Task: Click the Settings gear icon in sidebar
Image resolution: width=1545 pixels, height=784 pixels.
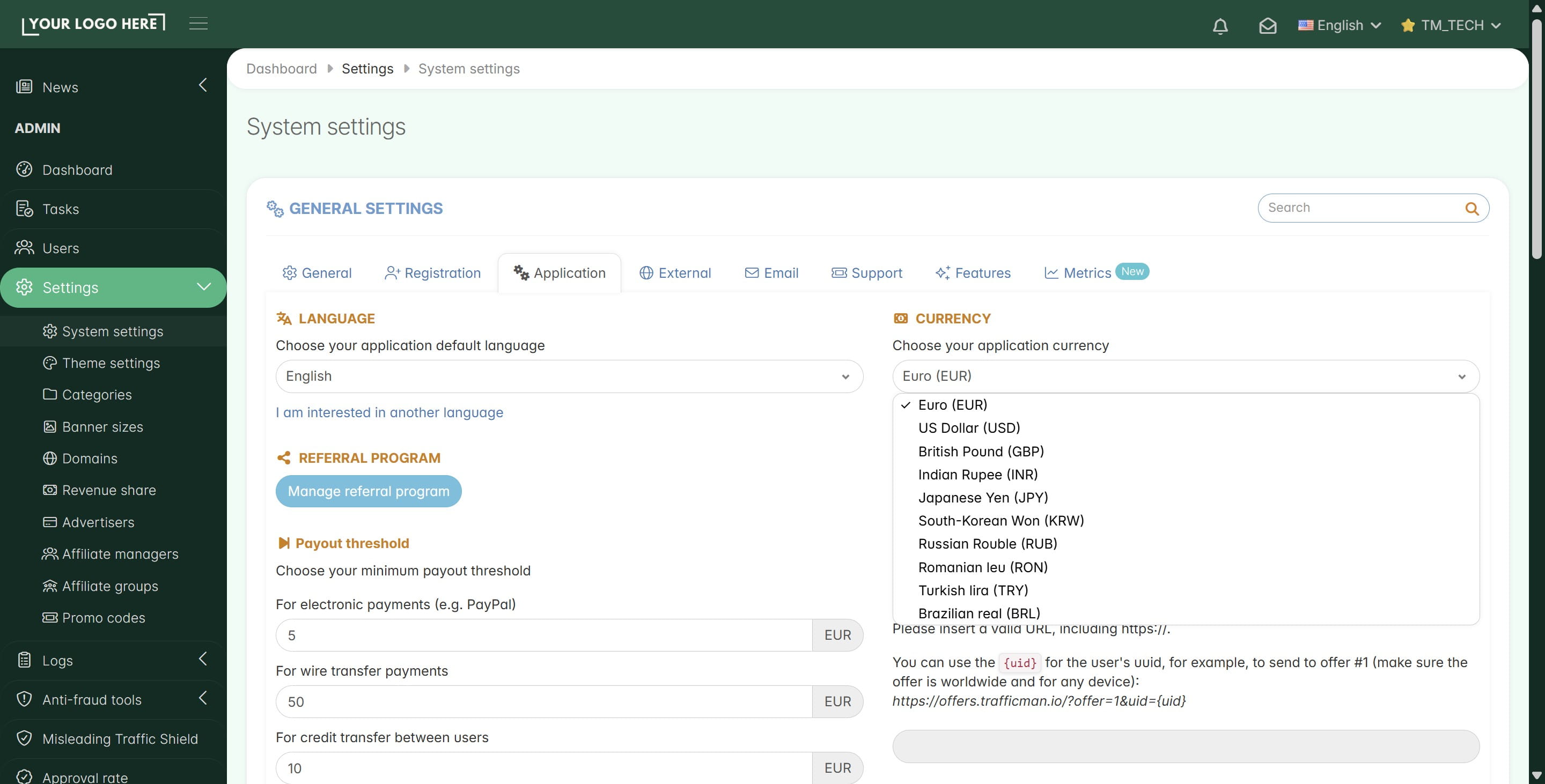Action: 24,286
